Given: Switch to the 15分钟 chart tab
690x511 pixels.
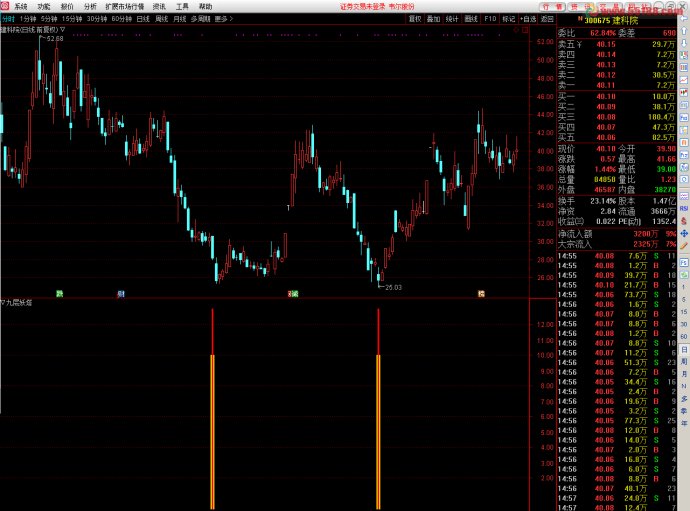Looking at the screenshot, I should click(x=72, y=19).
